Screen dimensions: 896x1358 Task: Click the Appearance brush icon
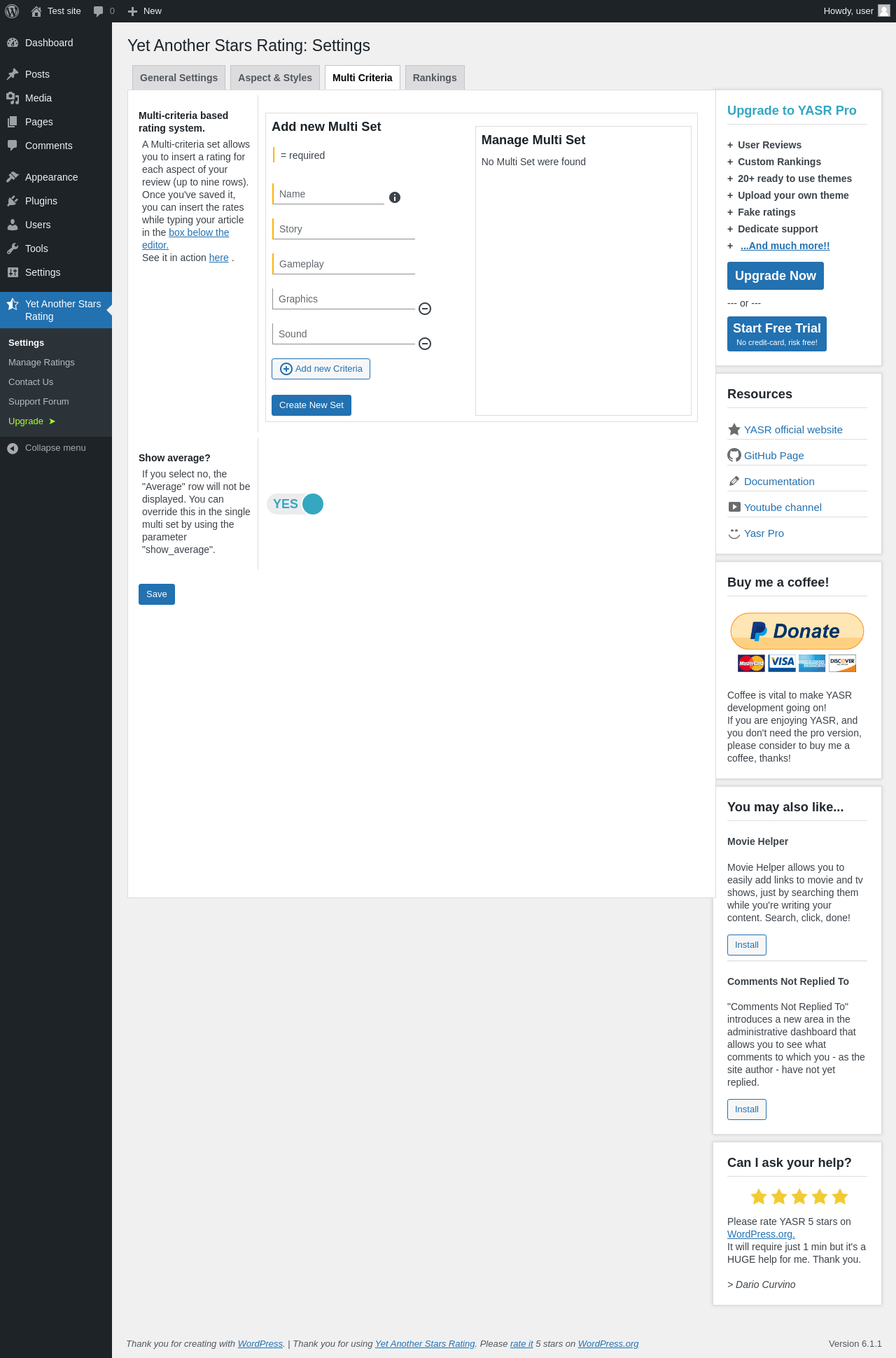point(13,177)
